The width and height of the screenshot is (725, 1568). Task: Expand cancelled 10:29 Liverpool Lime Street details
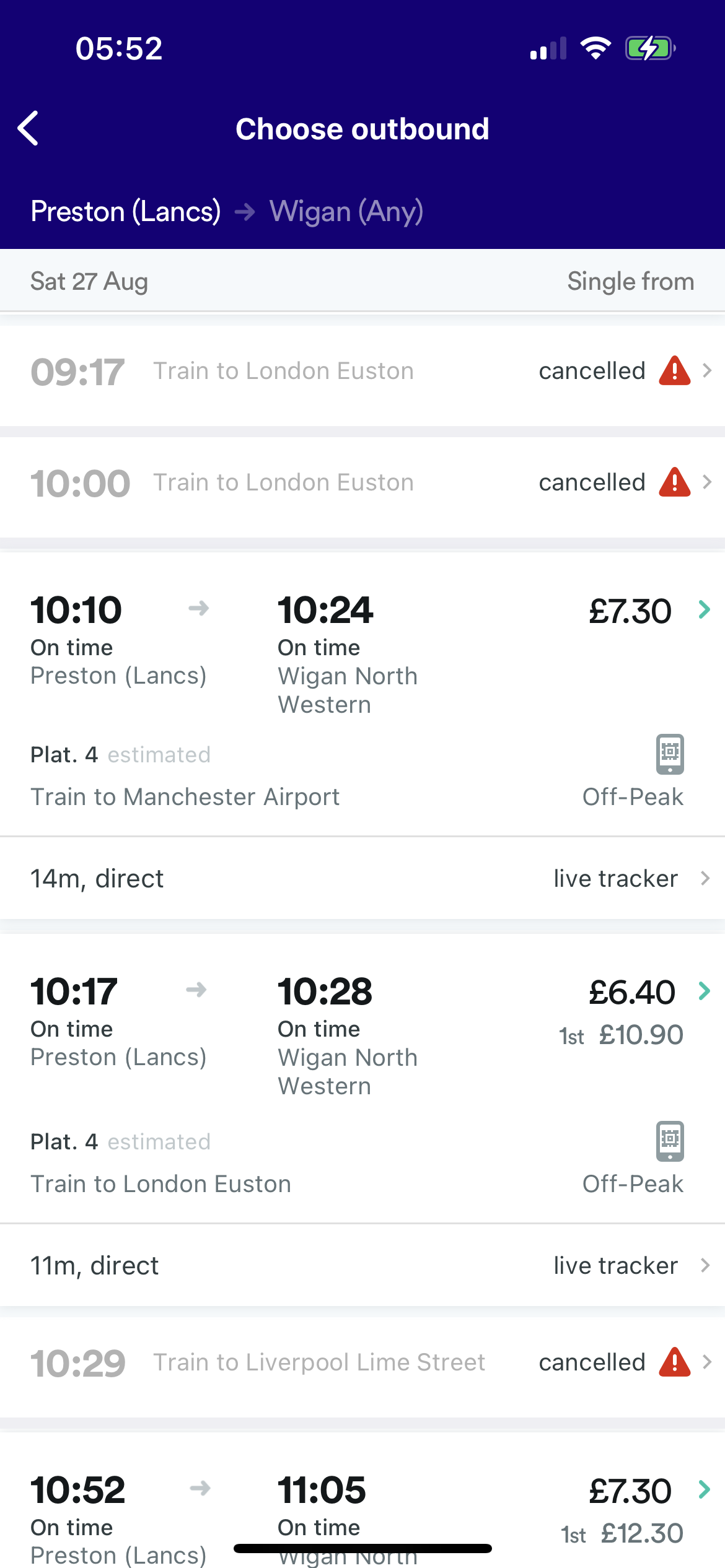click(x=707, y=1362)
